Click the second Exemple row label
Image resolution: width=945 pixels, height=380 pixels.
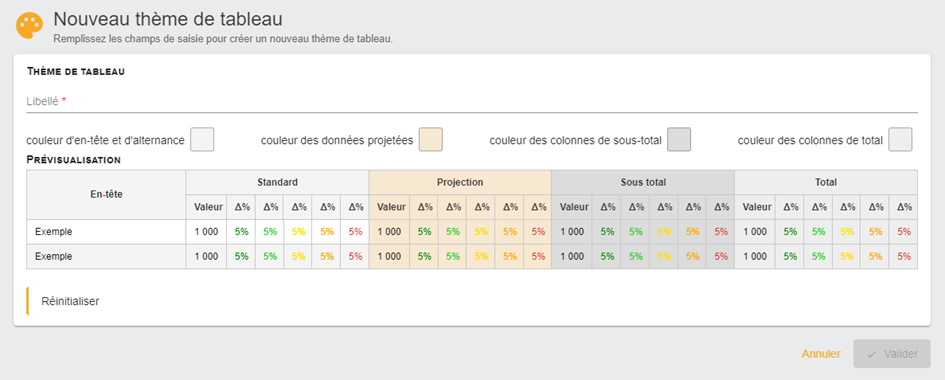54,256
